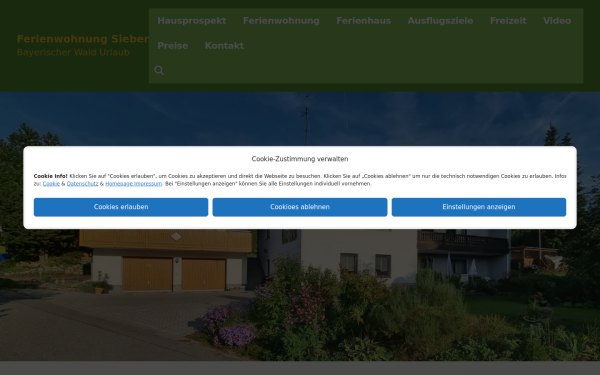Open the Preise menu item
This screenshot has width=600, height=375.
pos(173,46)
